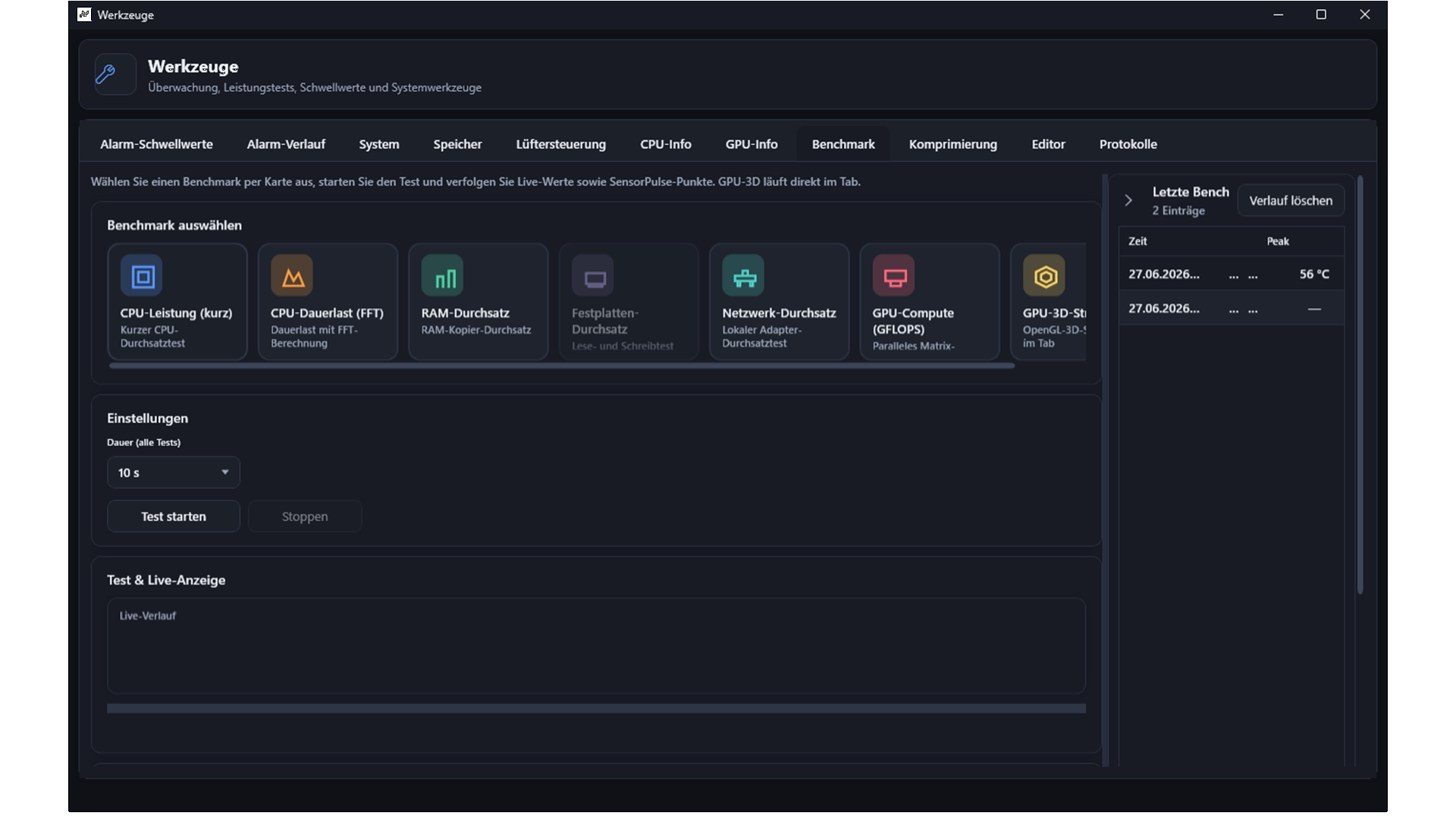Click the Peak column header
Viewport: 1456px width, 819px height.
click(1278, 241)
